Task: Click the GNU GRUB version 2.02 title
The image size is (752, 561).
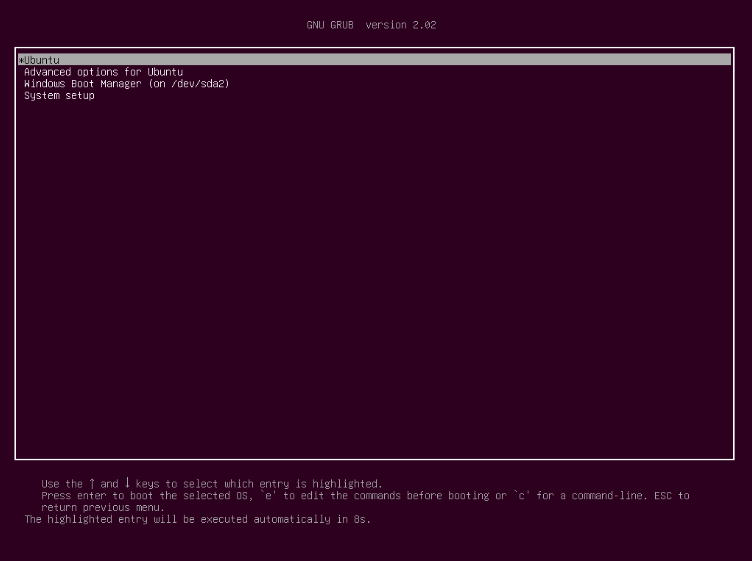Action: [371, 25]
